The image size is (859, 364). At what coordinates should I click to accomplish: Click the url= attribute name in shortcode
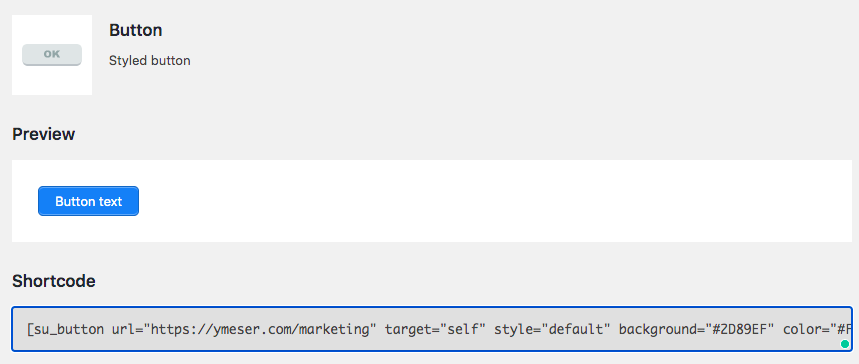pyautogui.click(x=127, y=329)
